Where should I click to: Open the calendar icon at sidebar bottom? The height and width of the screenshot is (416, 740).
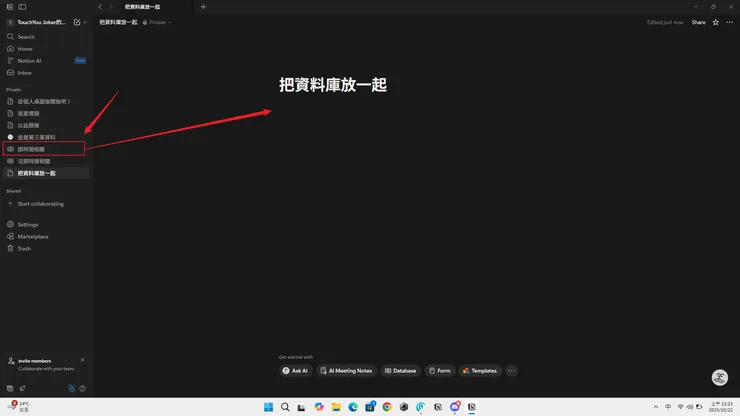10,388
